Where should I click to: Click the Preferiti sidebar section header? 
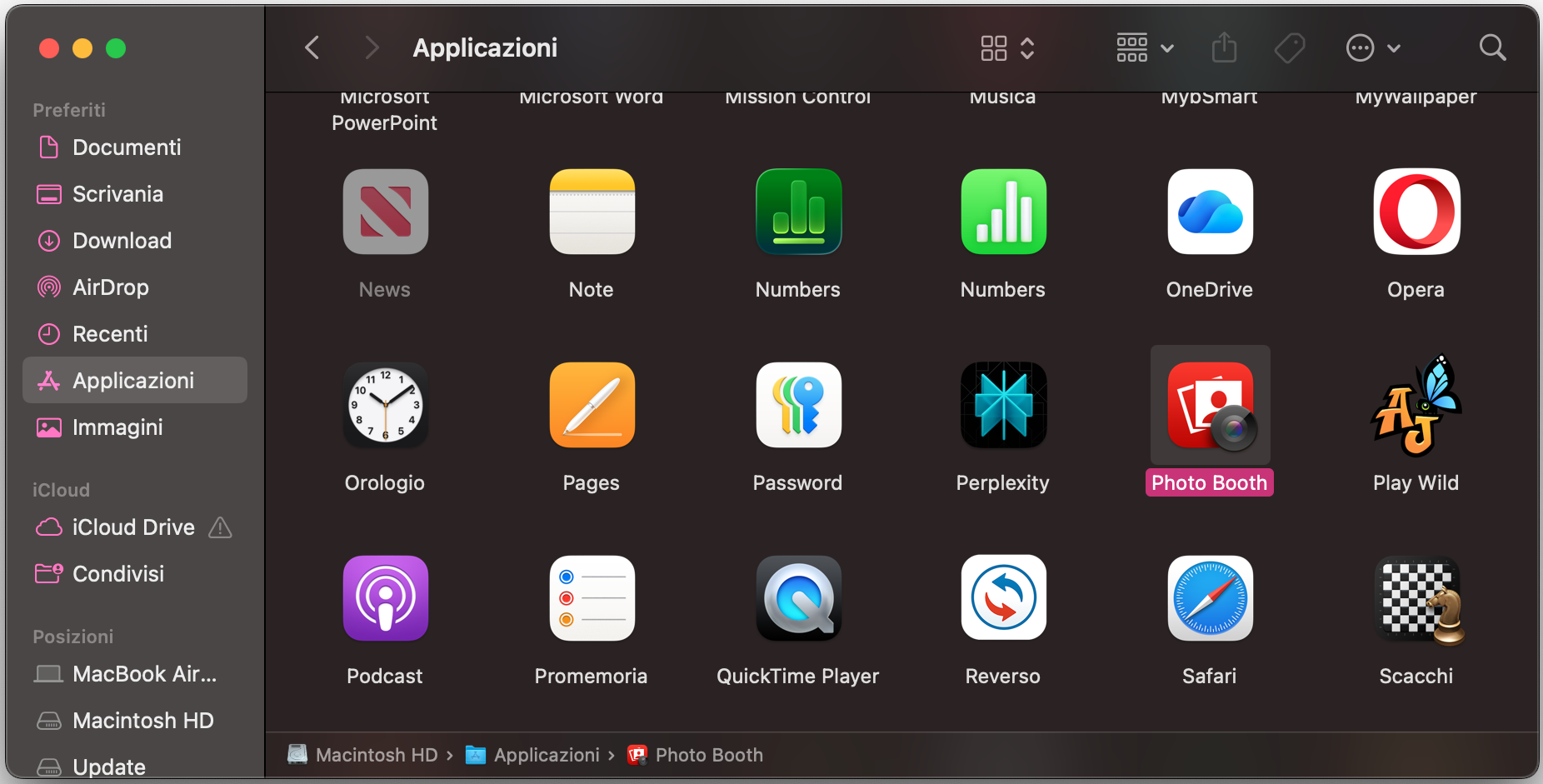tap(69, 110)
